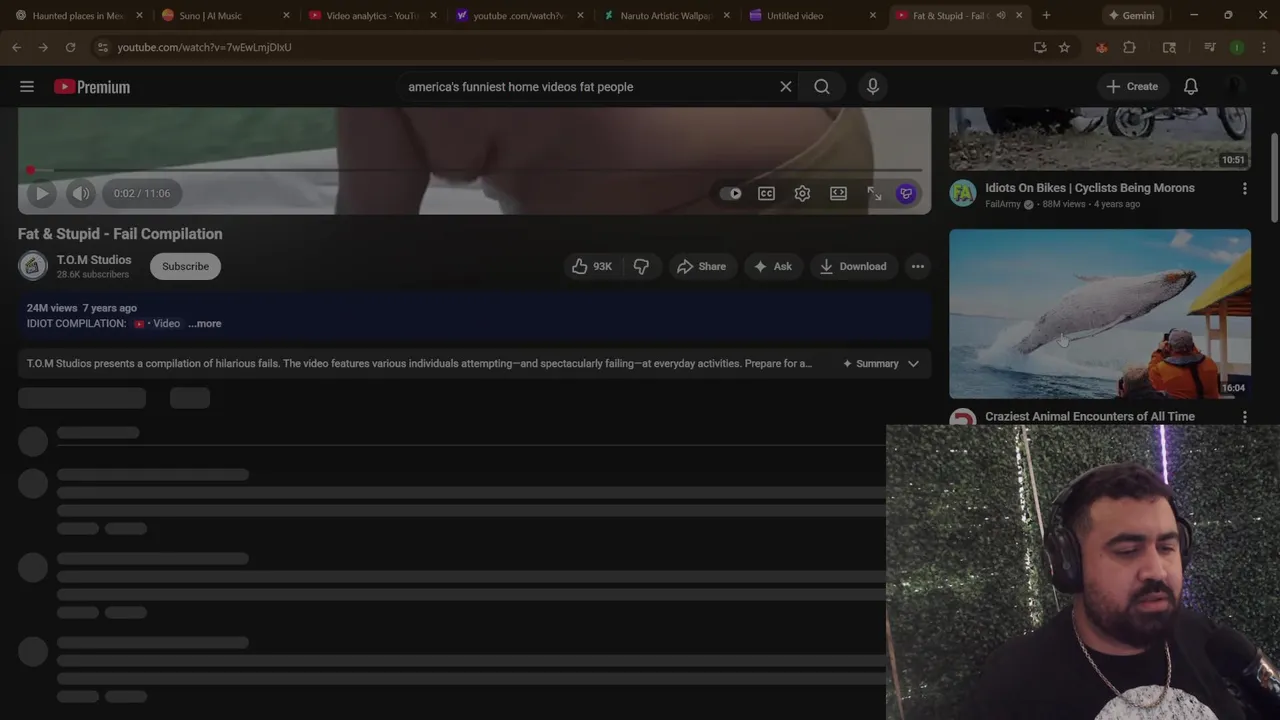Image resolution: width=1280 pixels, height=720 pixels.
Task: Start voice search with microphone
Action: click(x=873, y=87)
